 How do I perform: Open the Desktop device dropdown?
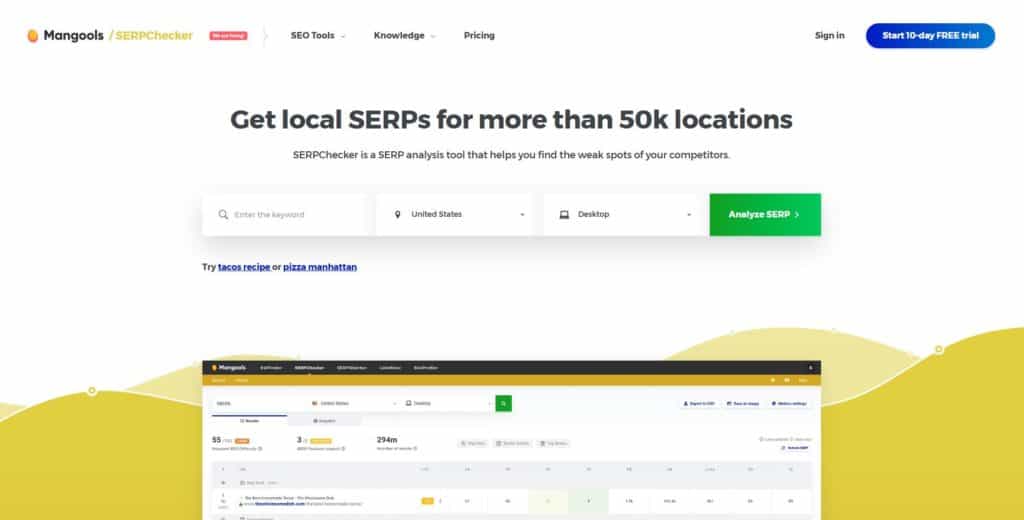622,214
